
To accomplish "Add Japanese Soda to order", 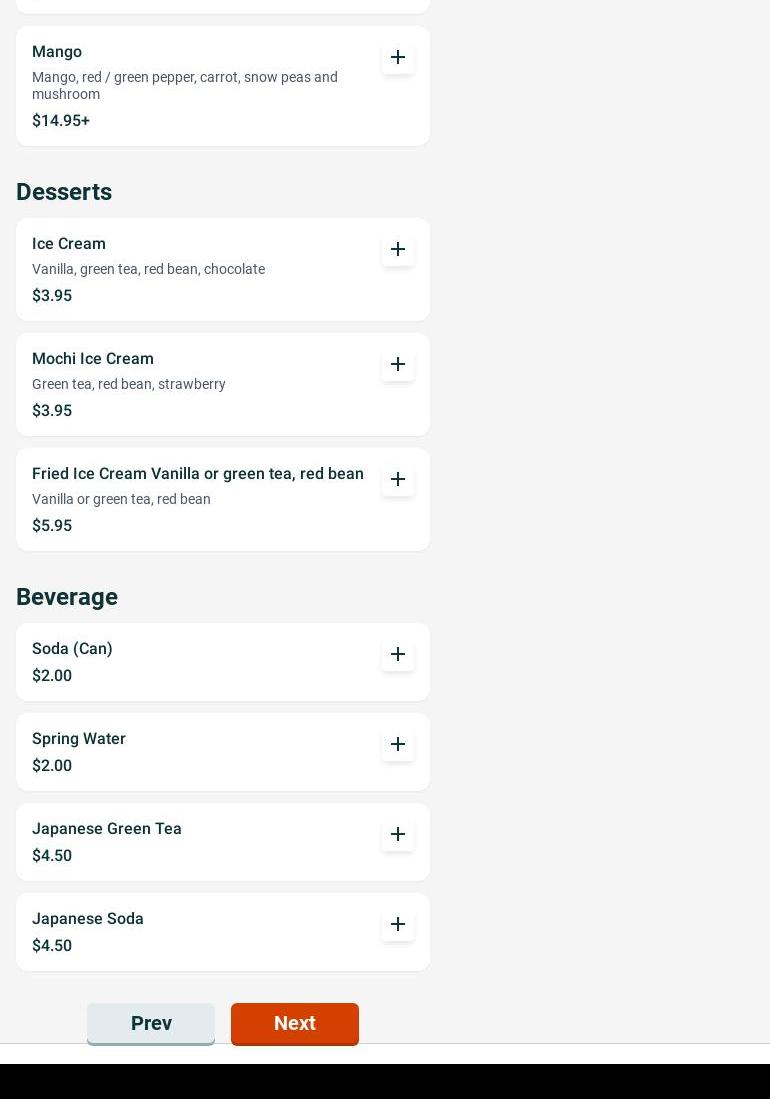I will tap(398, 925).
